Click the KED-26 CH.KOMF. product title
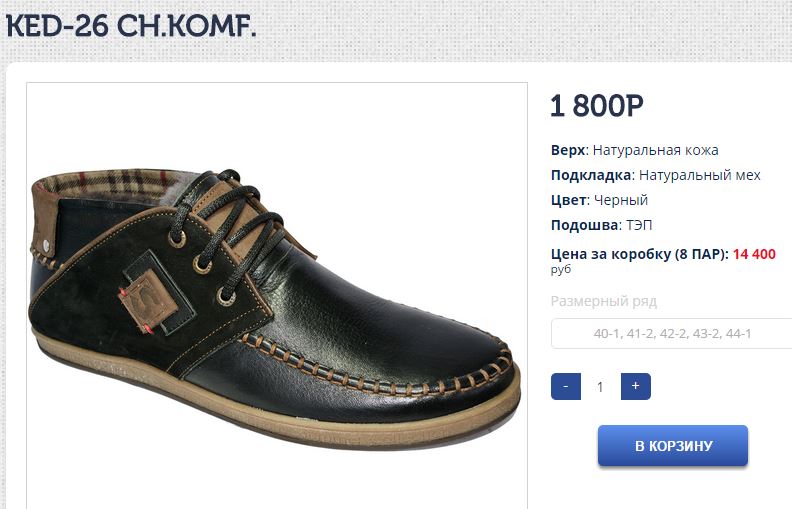Viewport: 792px width, 509px height. (131, 26)
